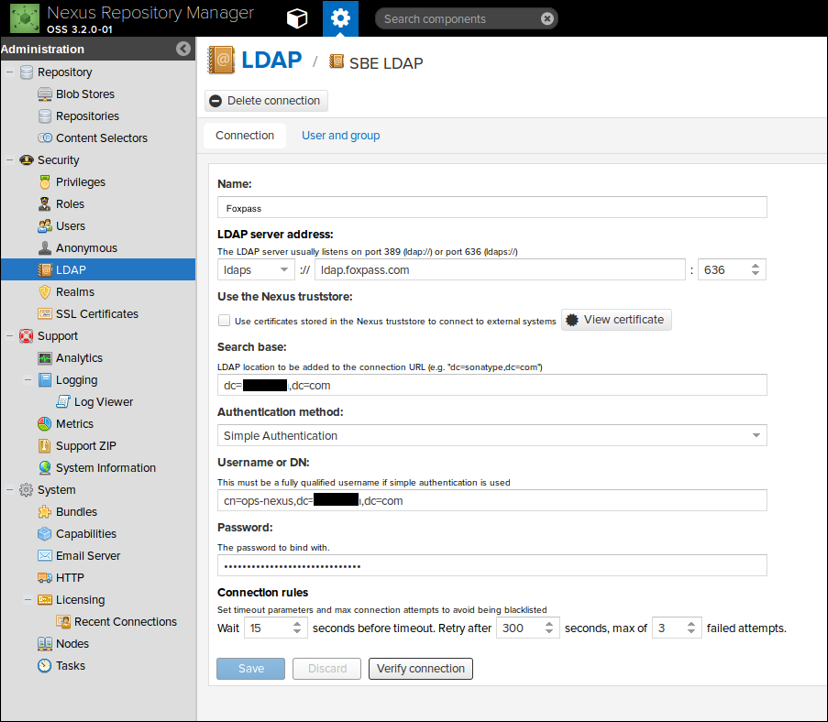Collapse the Logging tree node
Viewport: 828px width, 722px height.
point(27,380)
